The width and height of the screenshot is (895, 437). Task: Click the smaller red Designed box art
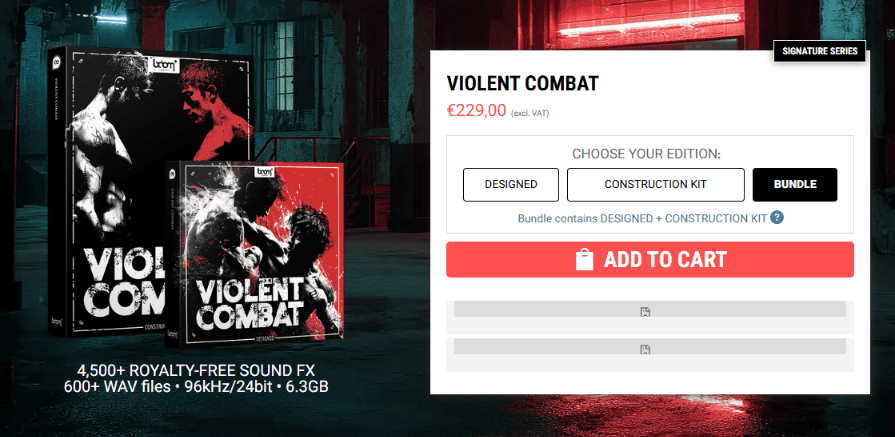click(x=260, y=250)
